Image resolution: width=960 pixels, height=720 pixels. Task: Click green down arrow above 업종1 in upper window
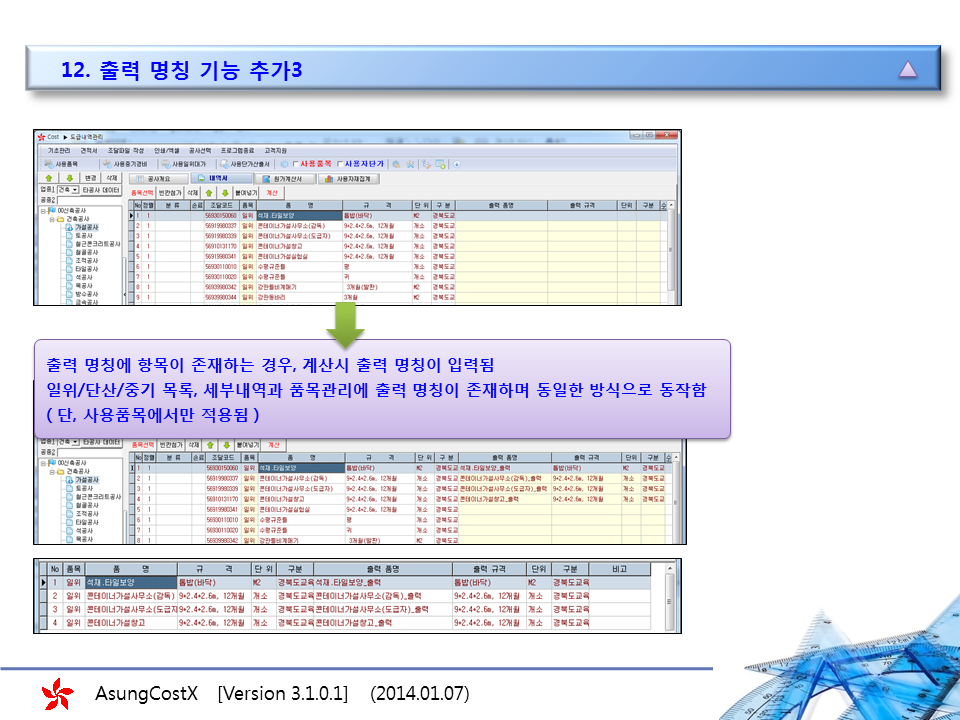click(70, 178)
